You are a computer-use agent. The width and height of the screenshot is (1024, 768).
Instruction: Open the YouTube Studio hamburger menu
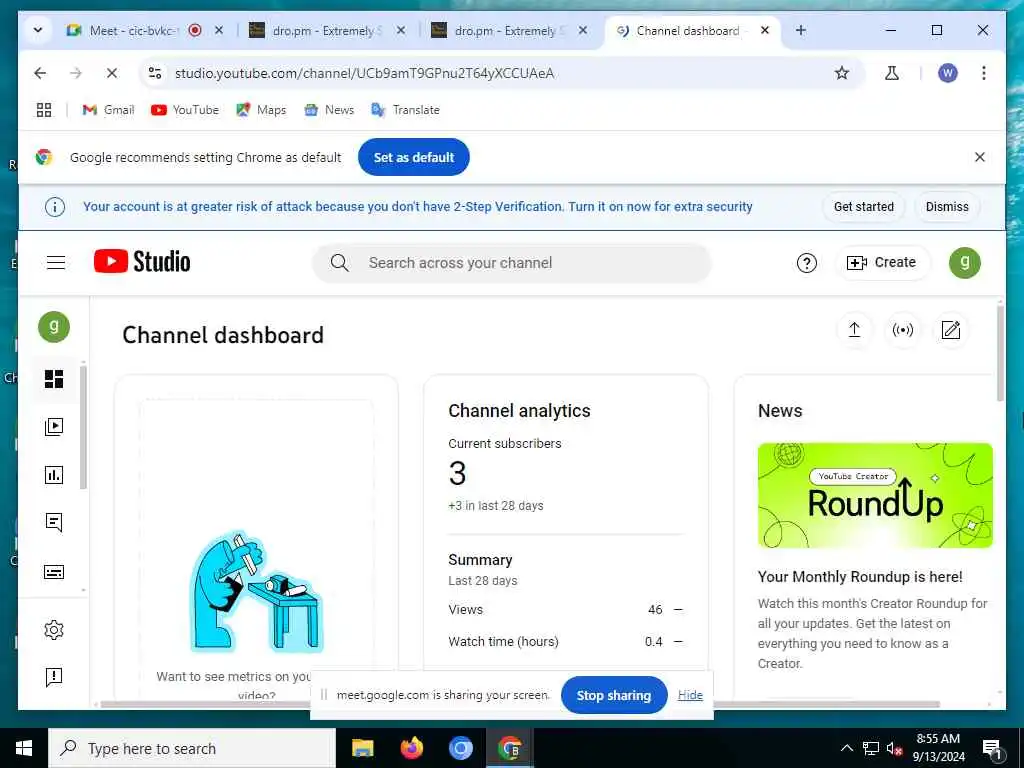coord(56,263)
